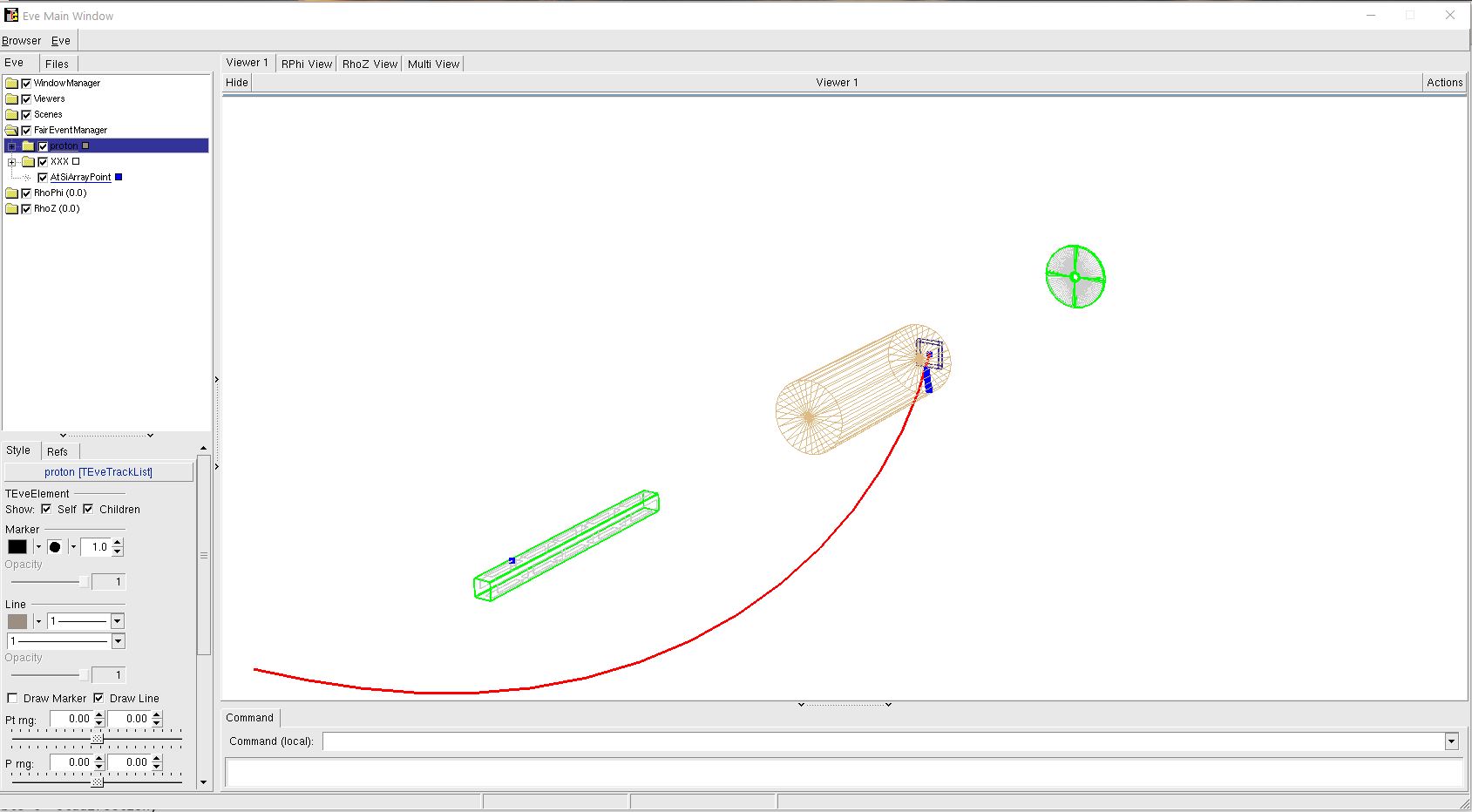The image size is (1472, 812).
Task: Click the proton track color square
Action: pos(85,145)
